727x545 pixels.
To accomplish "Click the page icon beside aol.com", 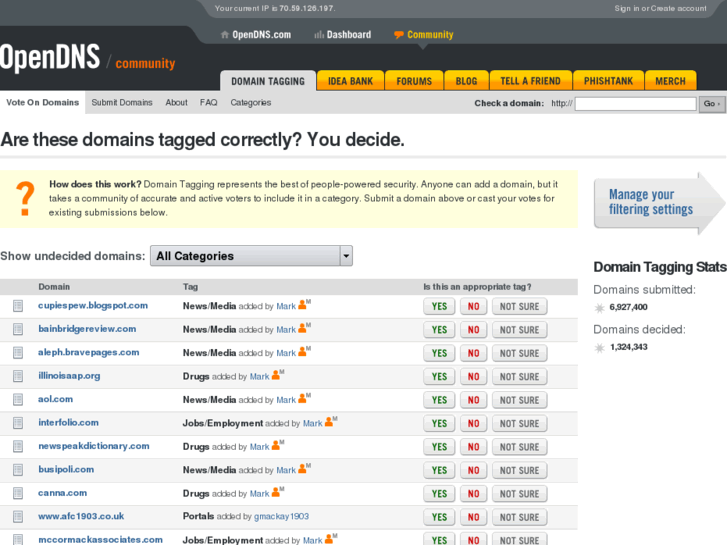I will click(x=18, y=399).
